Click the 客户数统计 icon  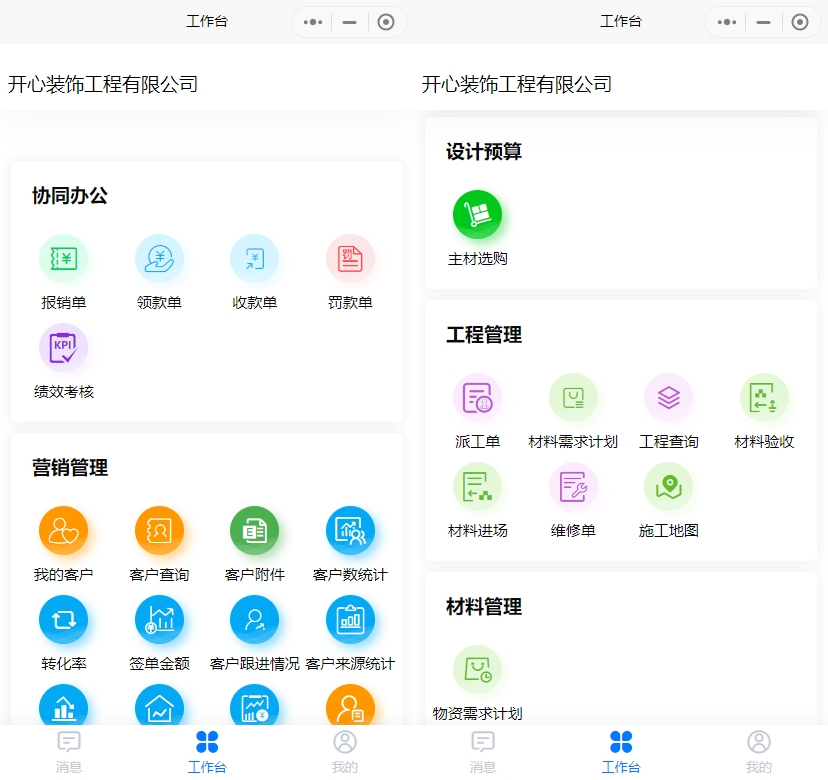coord(348,529)
